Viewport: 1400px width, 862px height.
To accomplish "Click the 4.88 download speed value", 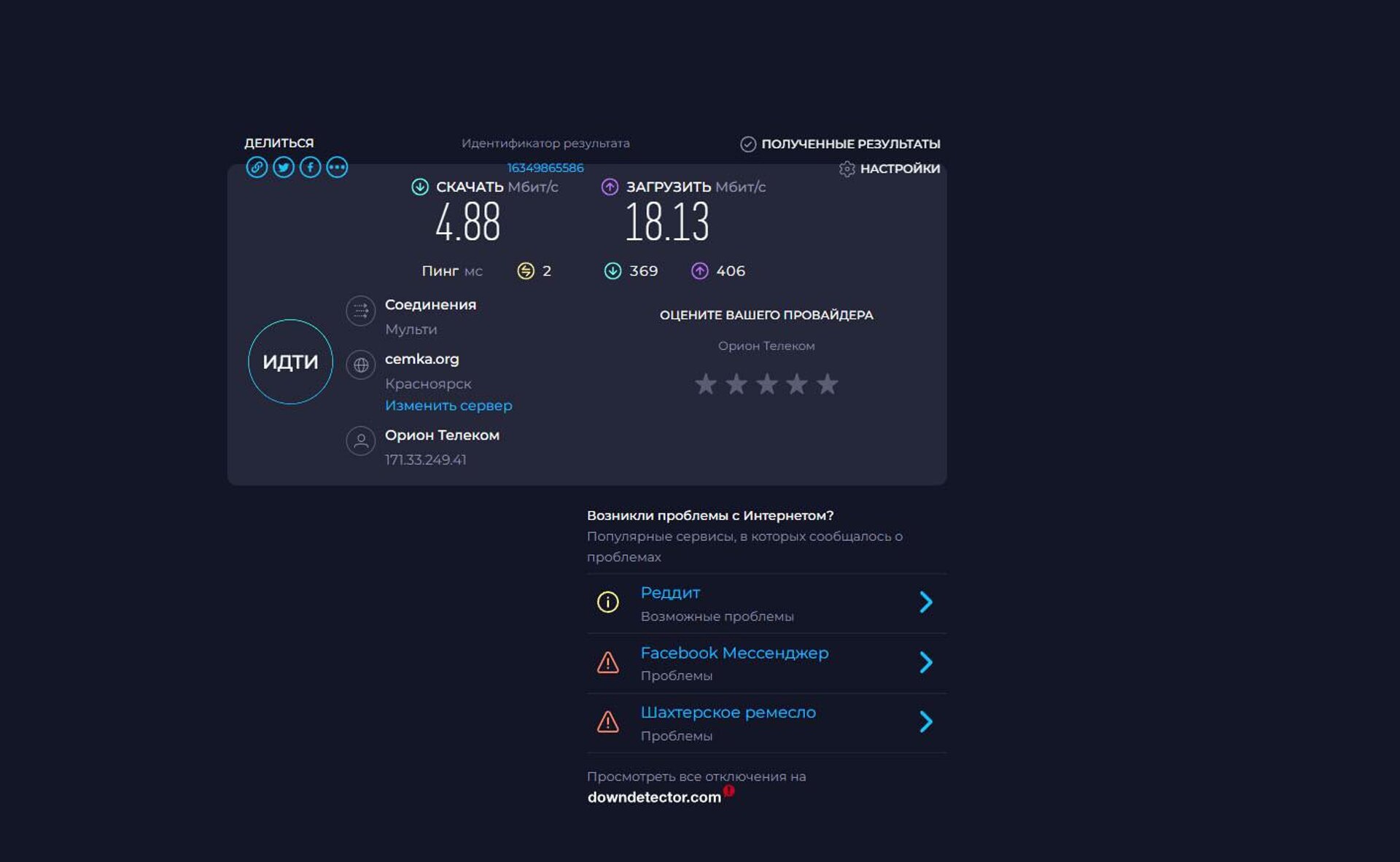I will pyautogui.click(x=467, y=222).
